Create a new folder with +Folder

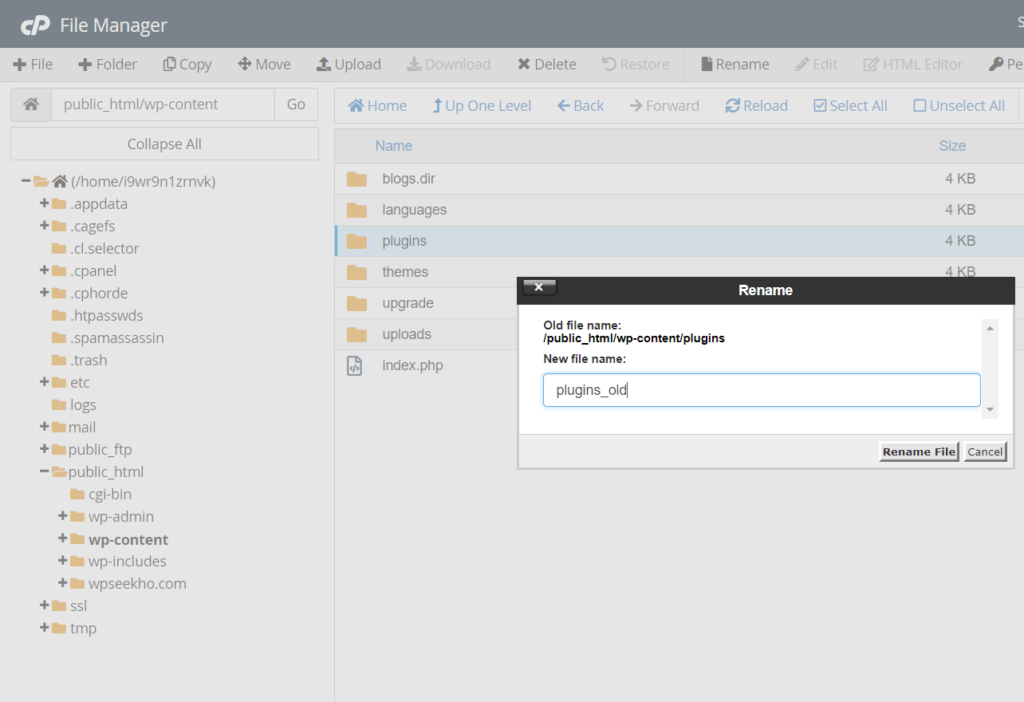[108, 64]
